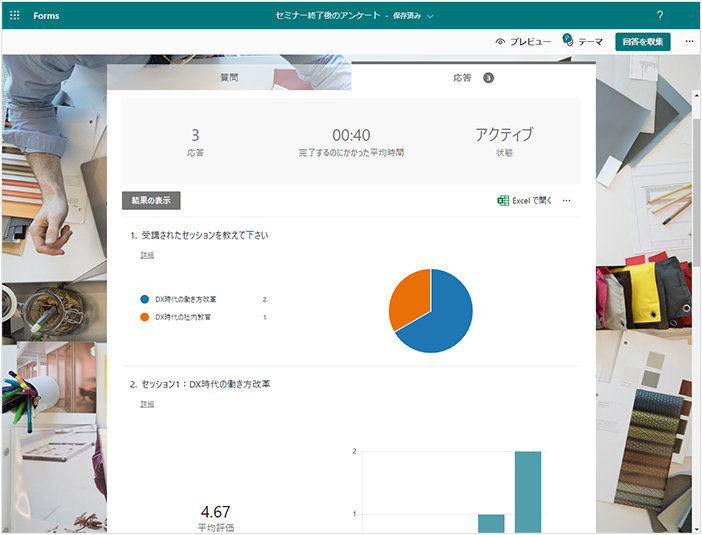Click the Forms home label

pos(46,16)
